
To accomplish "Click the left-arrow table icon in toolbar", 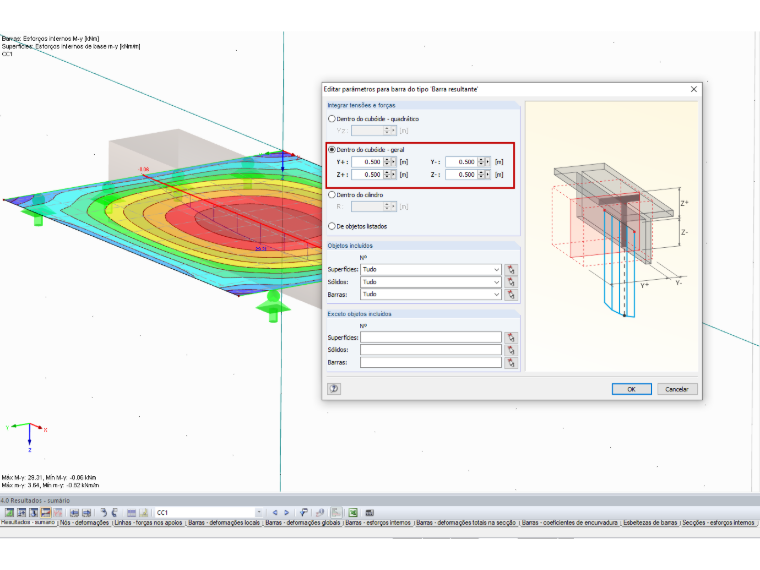I will click(x=74, y=512).
